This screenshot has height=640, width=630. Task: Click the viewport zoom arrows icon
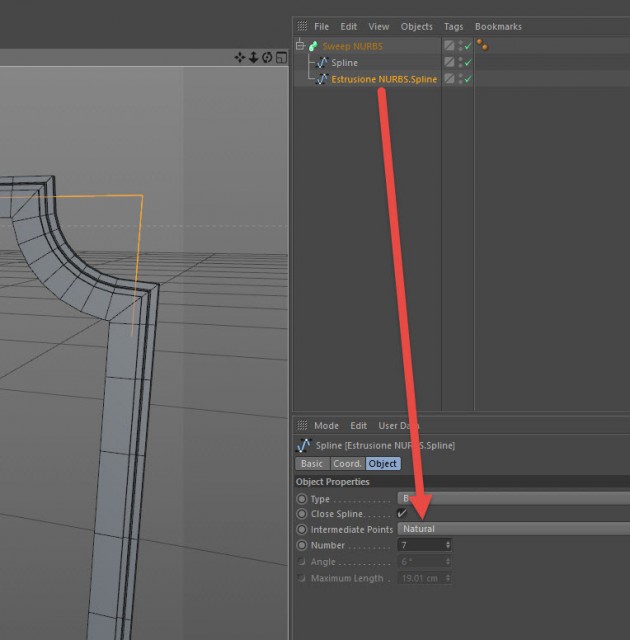[253, 57]
